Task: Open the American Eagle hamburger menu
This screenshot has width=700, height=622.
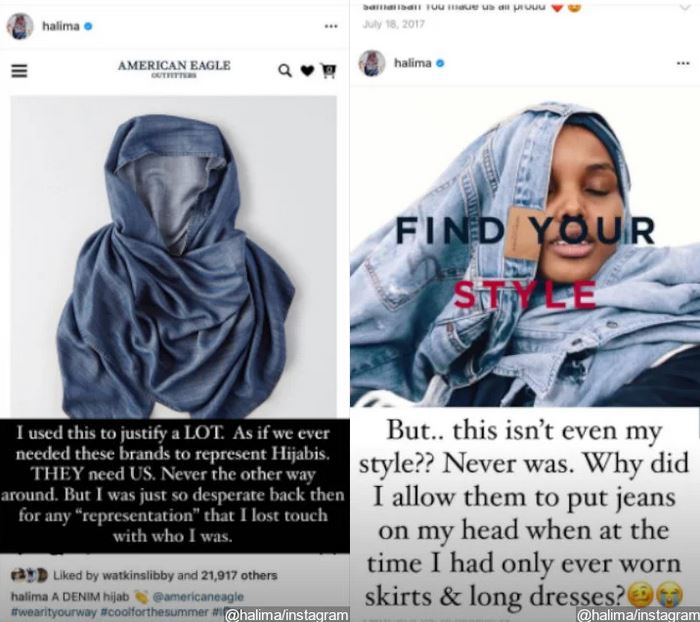Action: (19, 71)
